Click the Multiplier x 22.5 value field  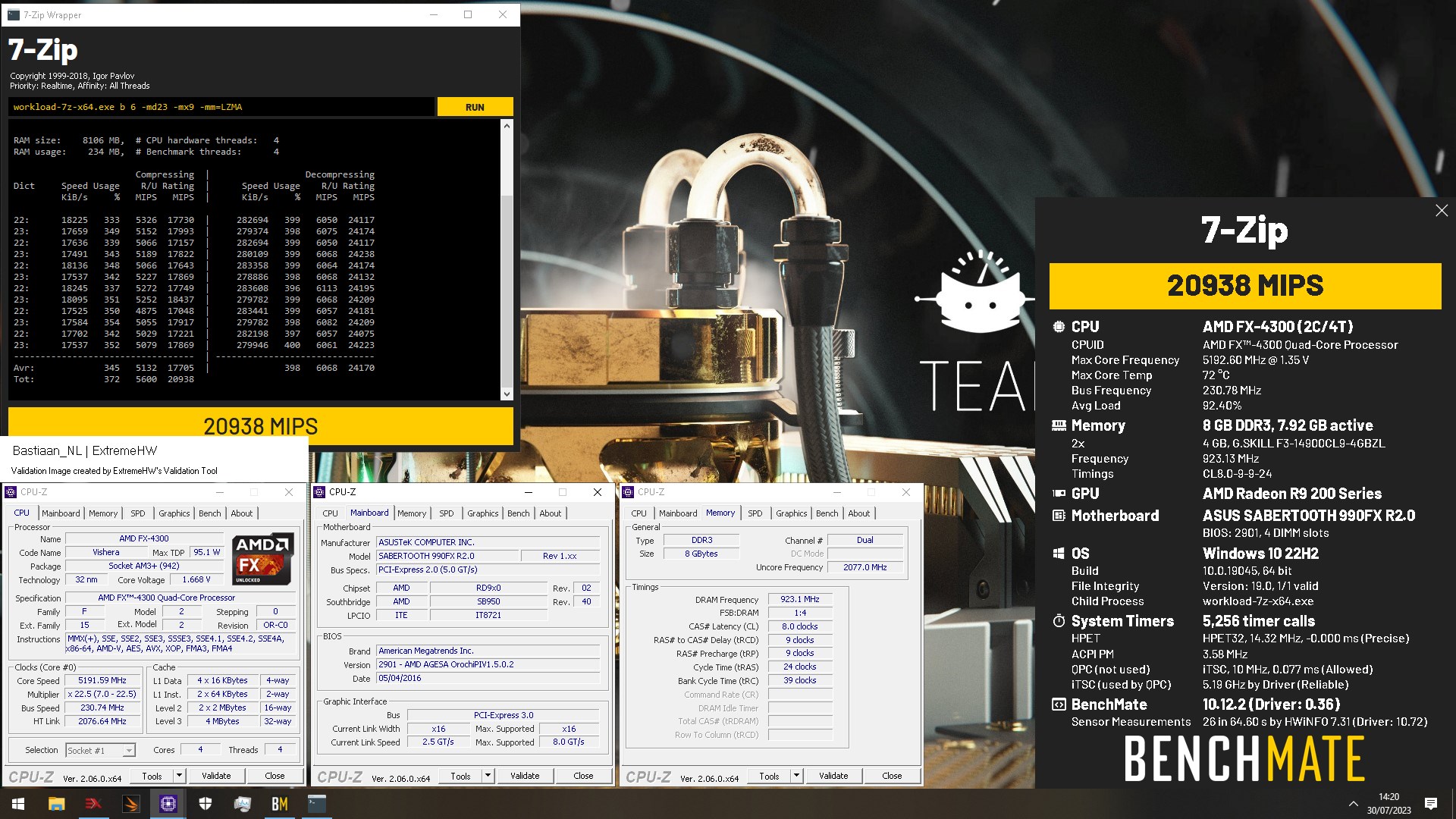102,695
